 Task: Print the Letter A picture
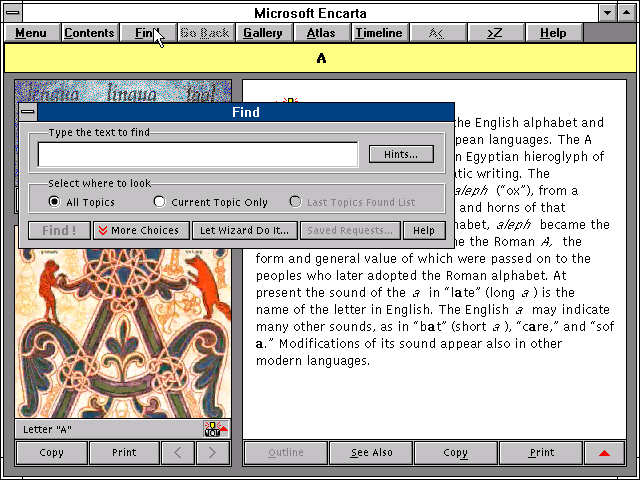pos(124,452)
